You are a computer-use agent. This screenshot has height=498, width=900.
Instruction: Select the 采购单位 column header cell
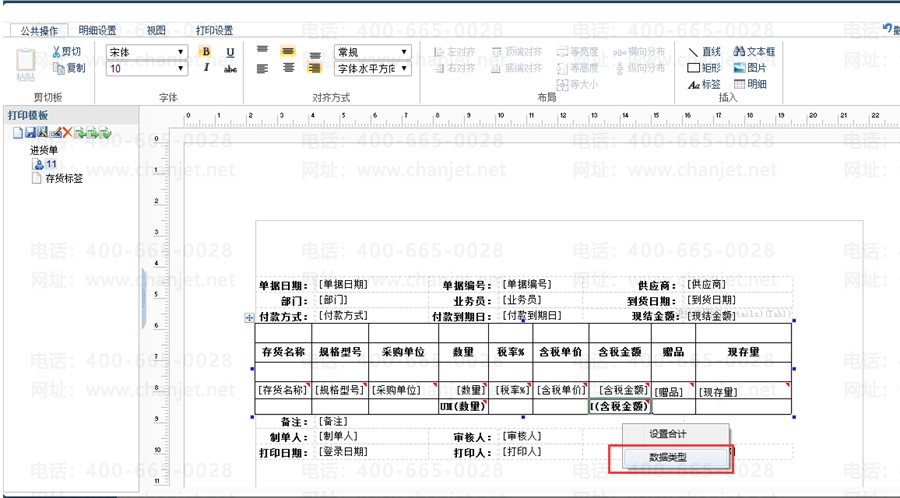404,352
